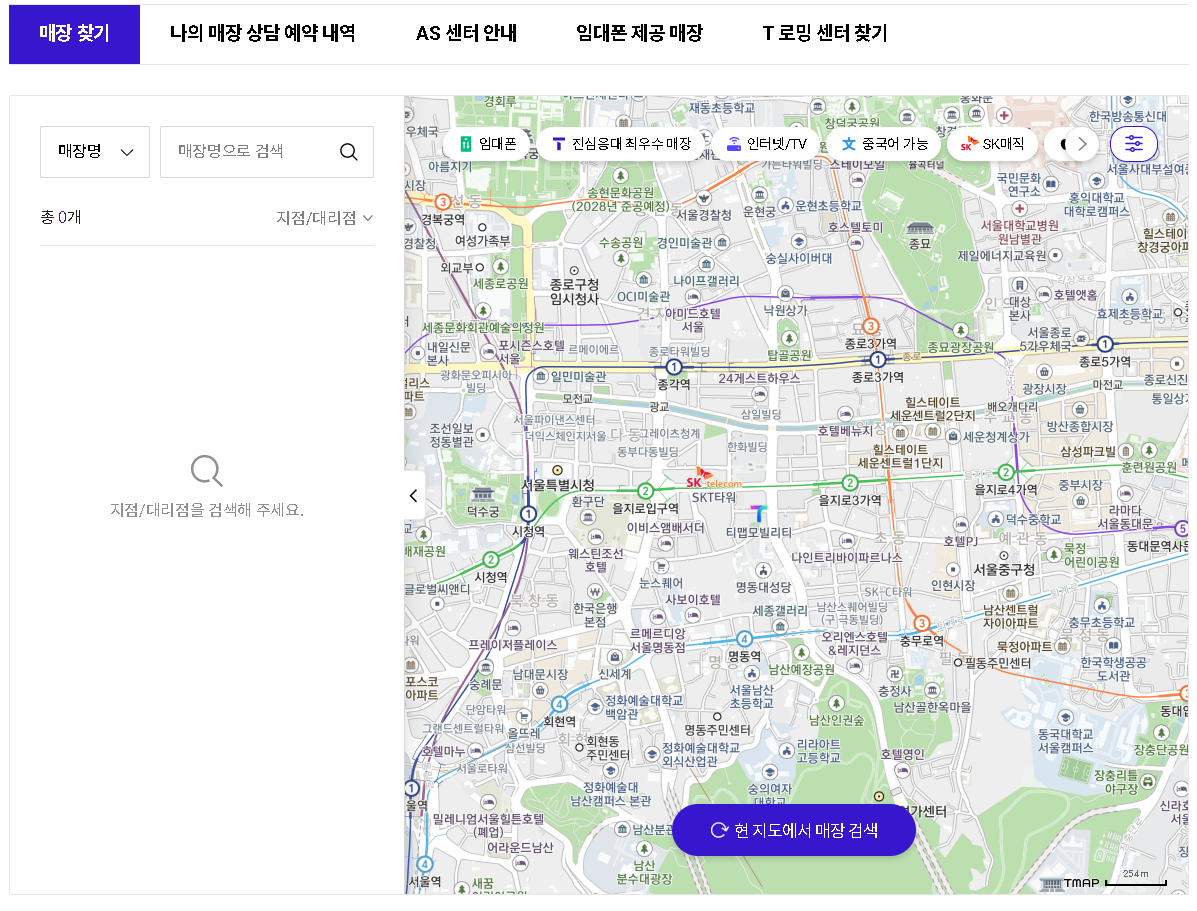The height and width of the screenshot is (911, 1197).
Task: Click the 남산예장공원 park icon
Action: point(801,652)
